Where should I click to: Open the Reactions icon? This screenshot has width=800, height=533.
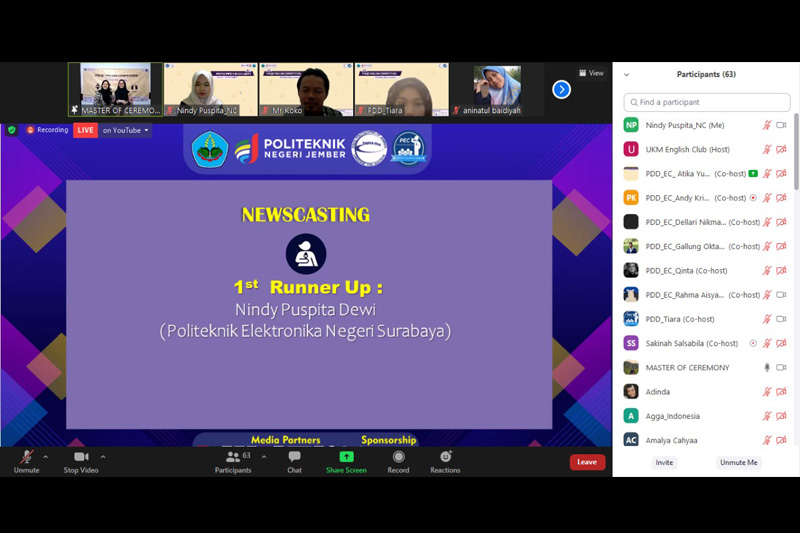click(445, 456)
